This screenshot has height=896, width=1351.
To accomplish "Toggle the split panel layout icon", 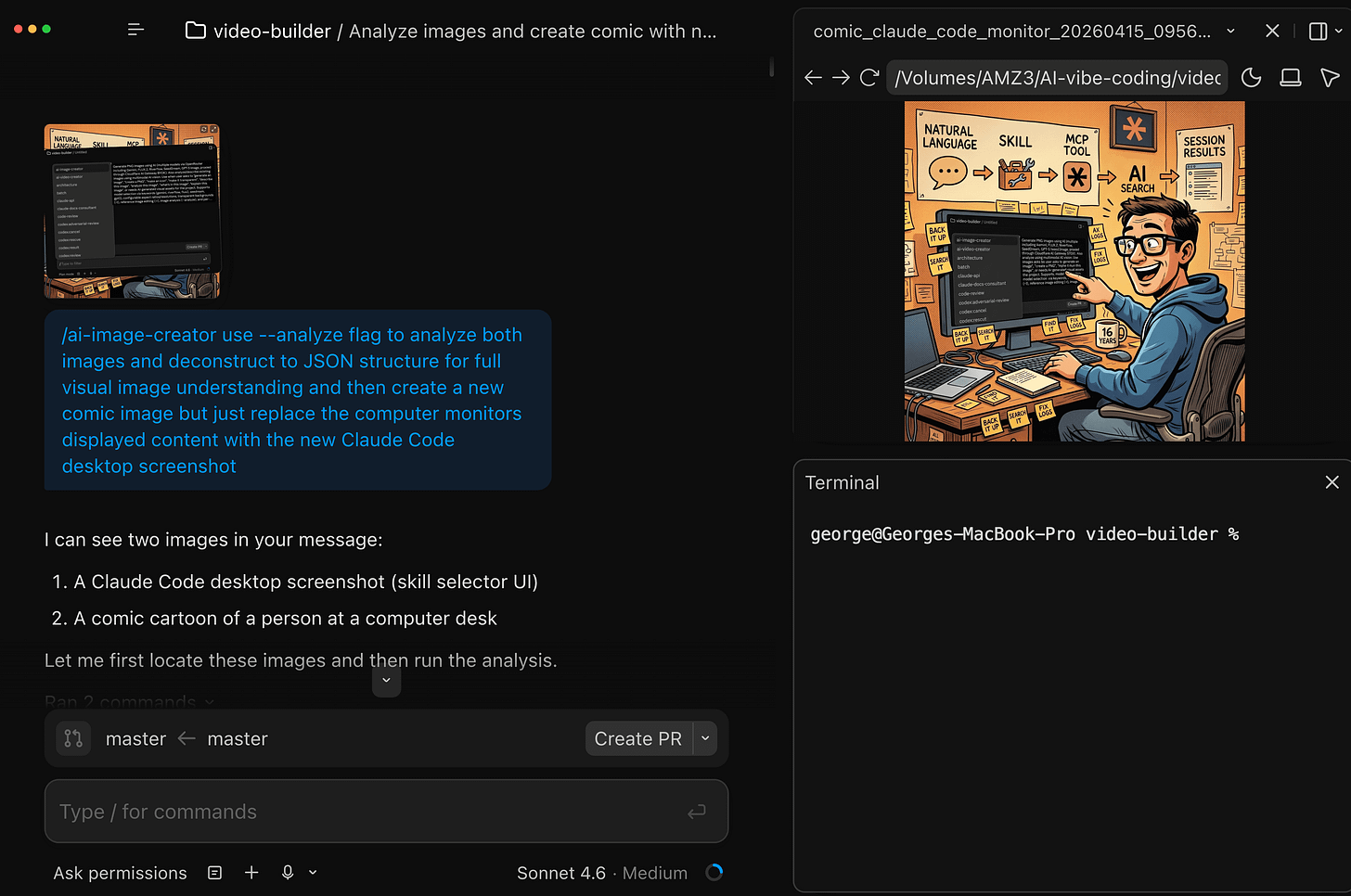I will (x=1318, y=32).
